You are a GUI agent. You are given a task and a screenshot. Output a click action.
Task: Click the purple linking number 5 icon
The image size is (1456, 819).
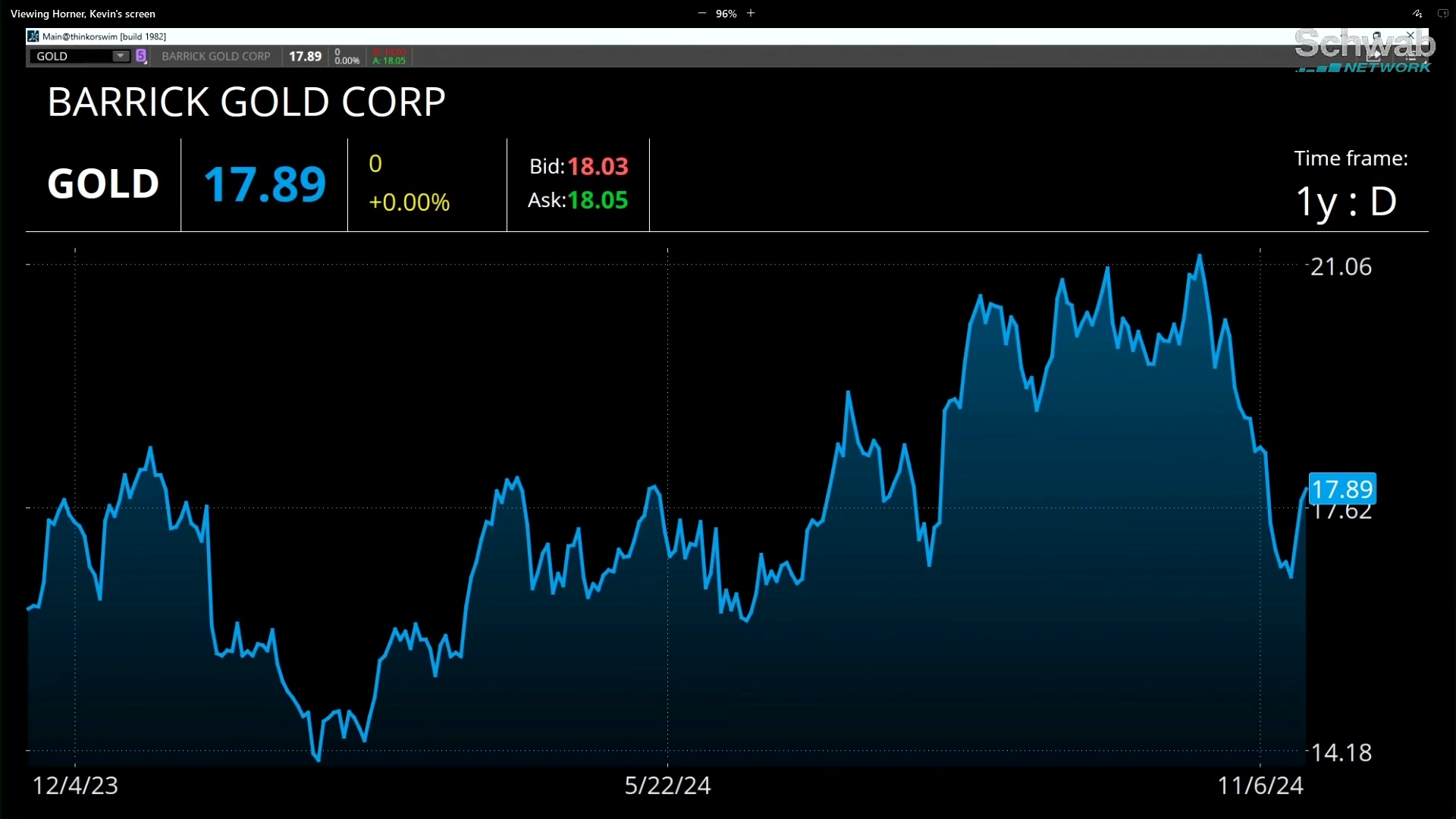pyautogui.click(x=141, y=56)
